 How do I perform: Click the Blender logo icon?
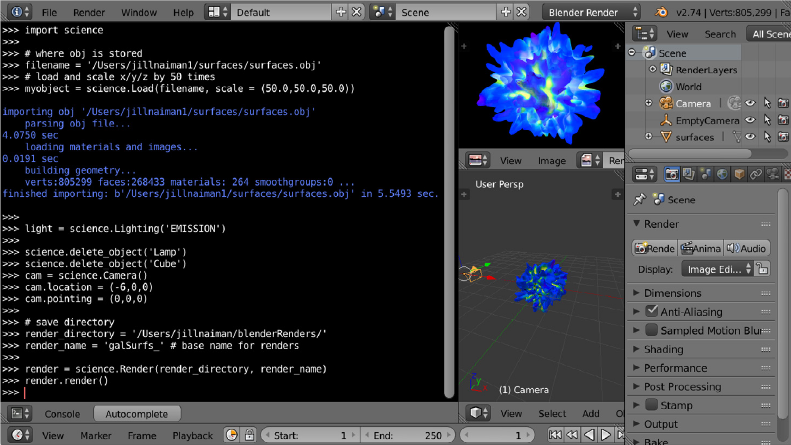point(661,12)
